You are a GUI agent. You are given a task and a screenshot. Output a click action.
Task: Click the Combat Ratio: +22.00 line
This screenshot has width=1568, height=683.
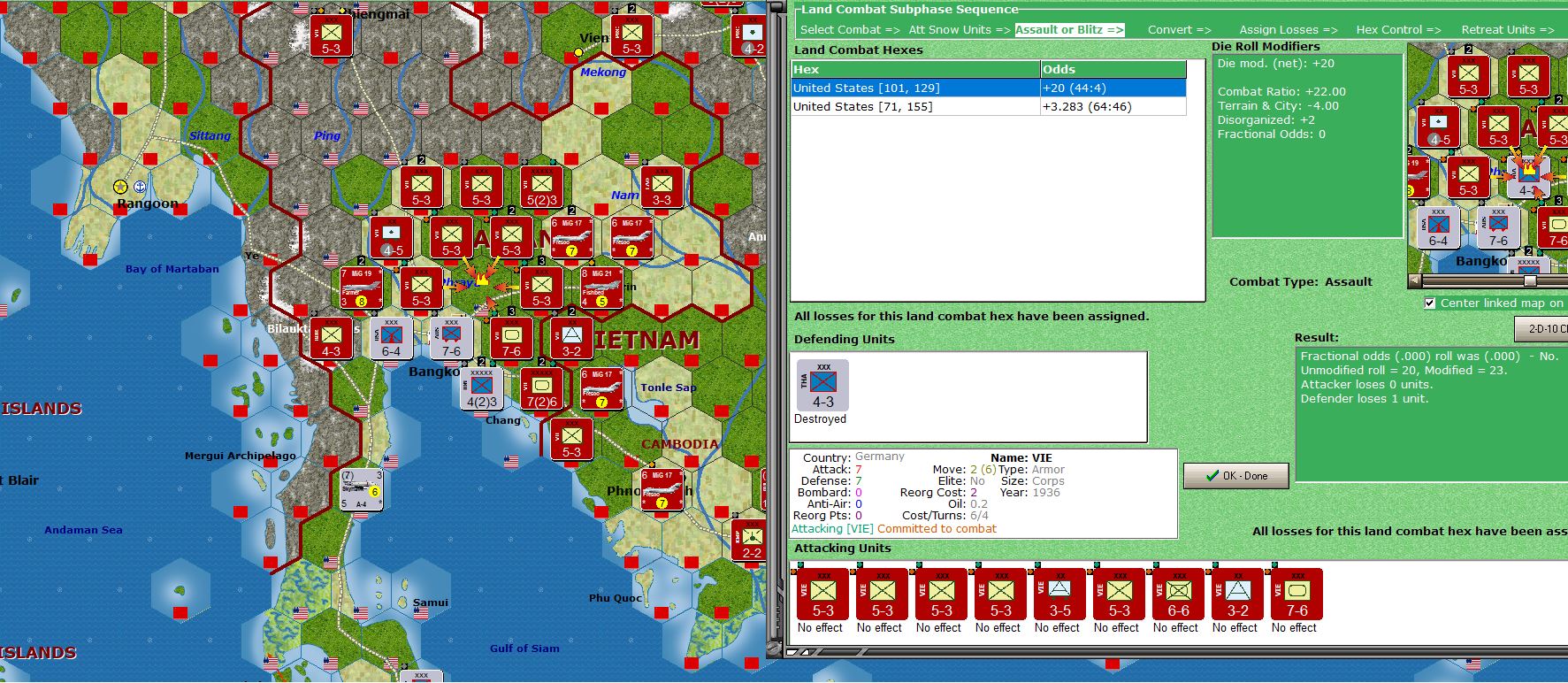(1281, 92)
